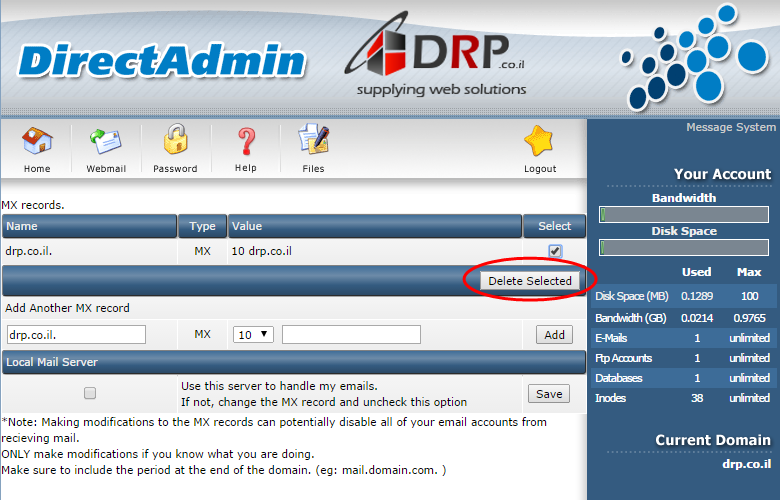Click the Add button for MX record

553,335
